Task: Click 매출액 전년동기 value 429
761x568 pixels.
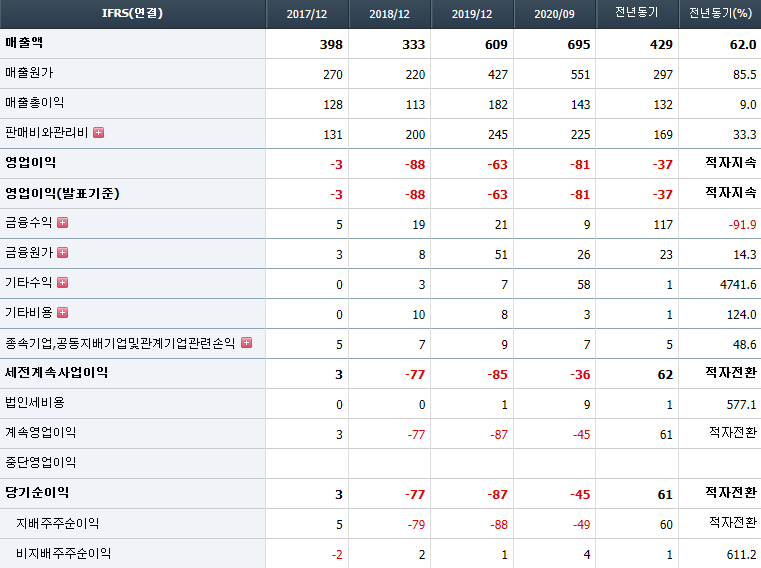Action: click(661, 45)
